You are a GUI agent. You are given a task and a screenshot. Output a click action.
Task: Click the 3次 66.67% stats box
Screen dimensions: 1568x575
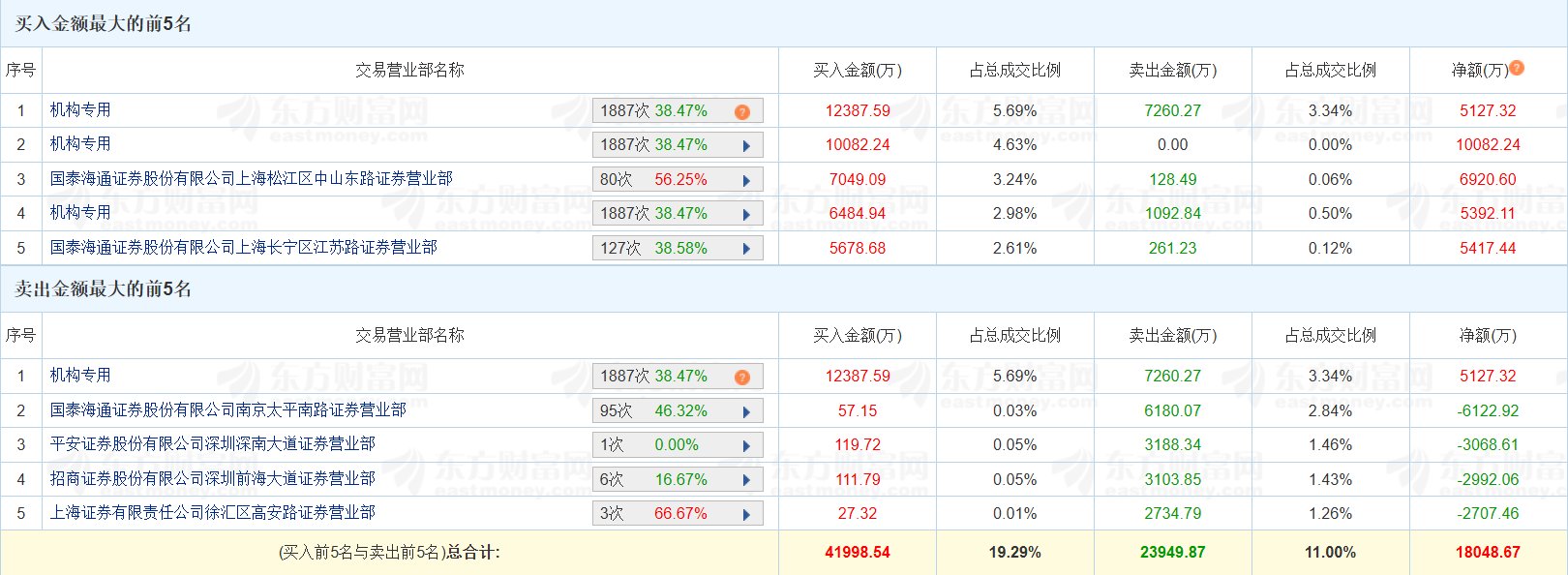point(678,514)
